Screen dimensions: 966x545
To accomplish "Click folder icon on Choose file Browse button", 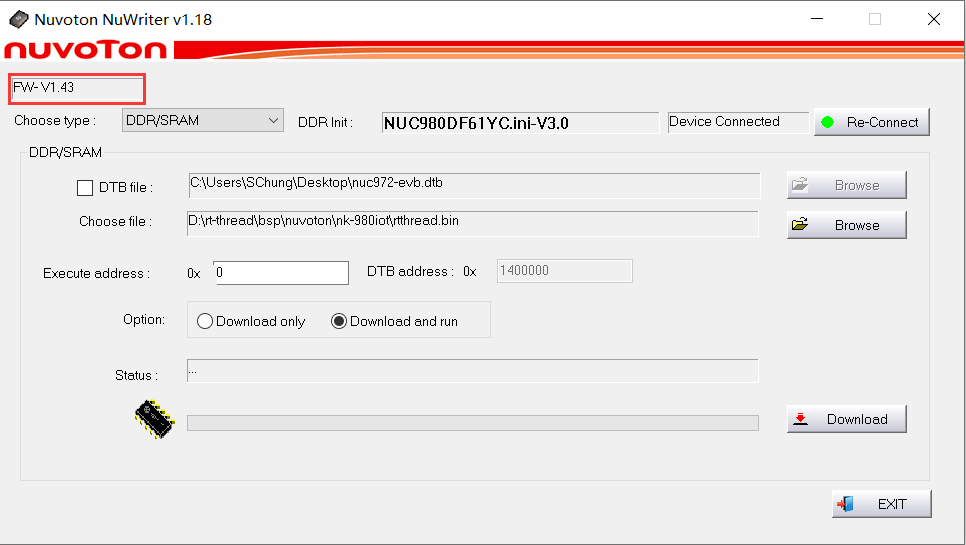I will (800, 224).
